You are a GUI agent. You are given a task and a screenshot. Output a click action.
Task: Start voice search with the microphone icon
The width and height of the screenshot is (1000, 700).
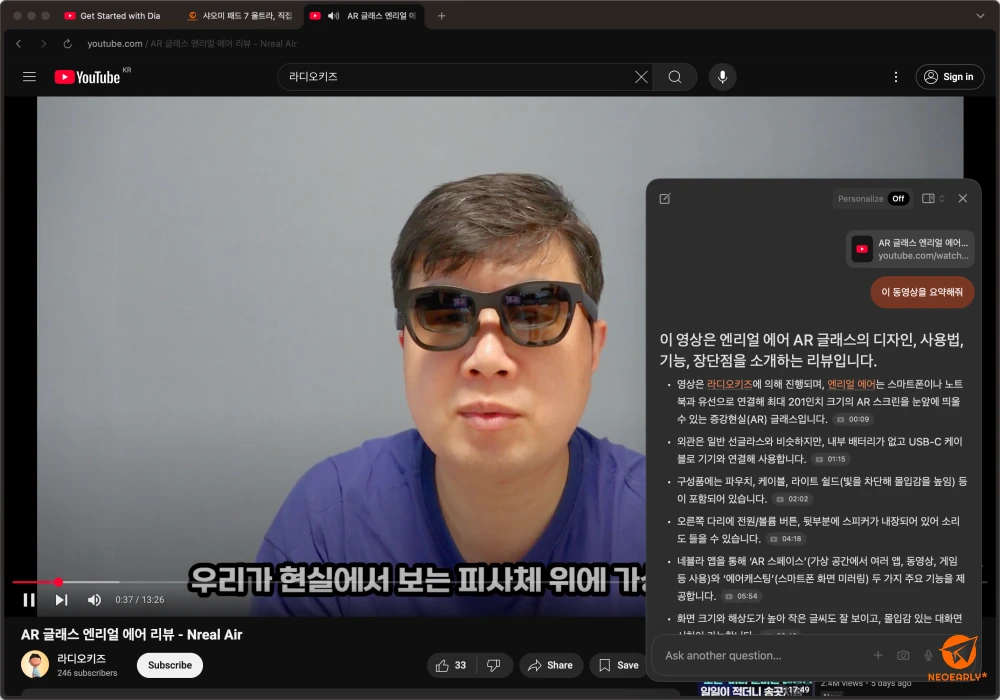click(x=723, y=77)
